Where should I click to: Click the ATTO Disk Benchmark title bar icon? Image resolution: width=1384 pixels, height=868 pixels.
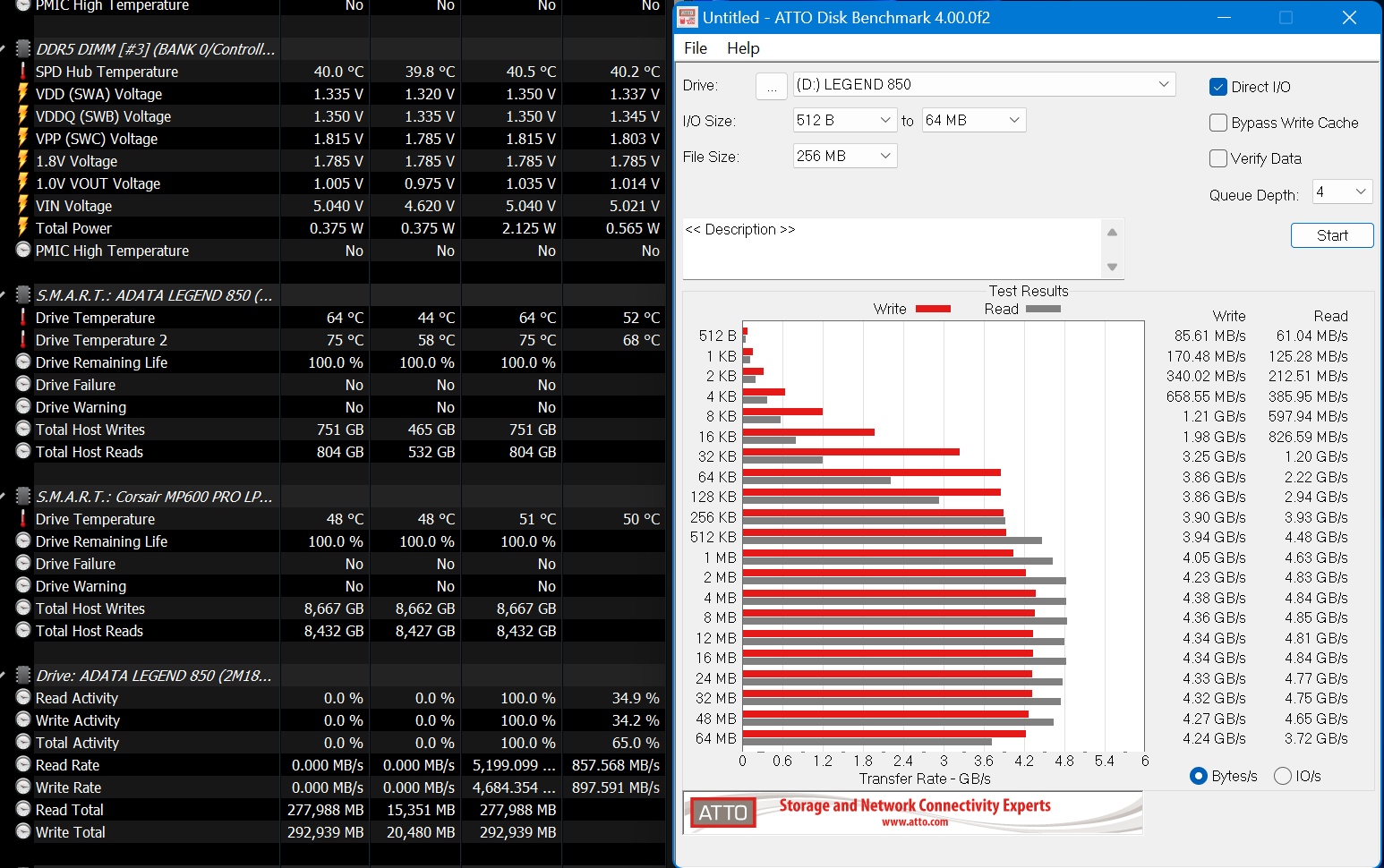click(688, 17)
